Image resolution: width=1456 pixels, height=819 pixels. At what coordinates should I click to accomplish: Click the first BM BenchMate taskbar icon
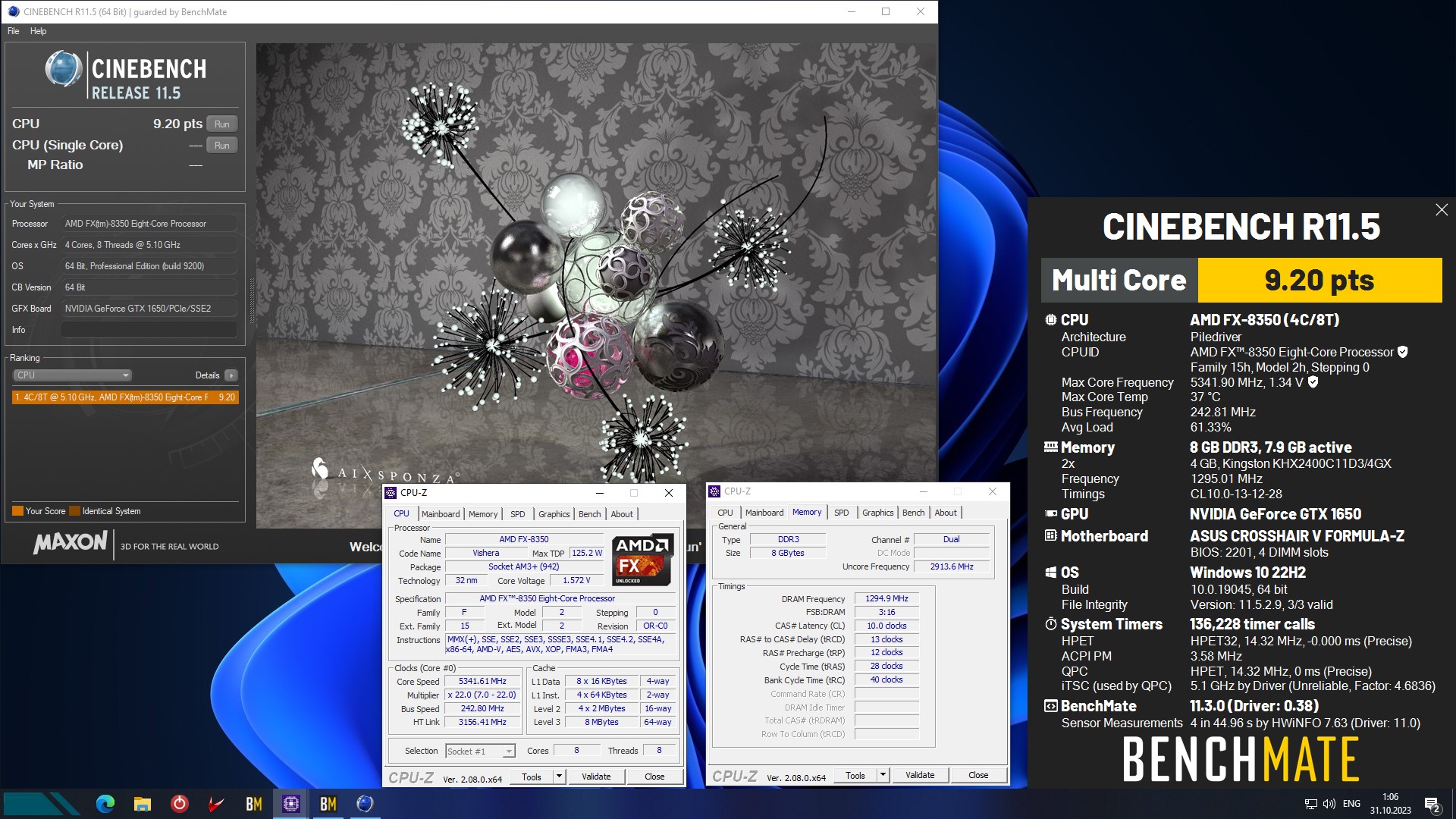coord(253,804)
